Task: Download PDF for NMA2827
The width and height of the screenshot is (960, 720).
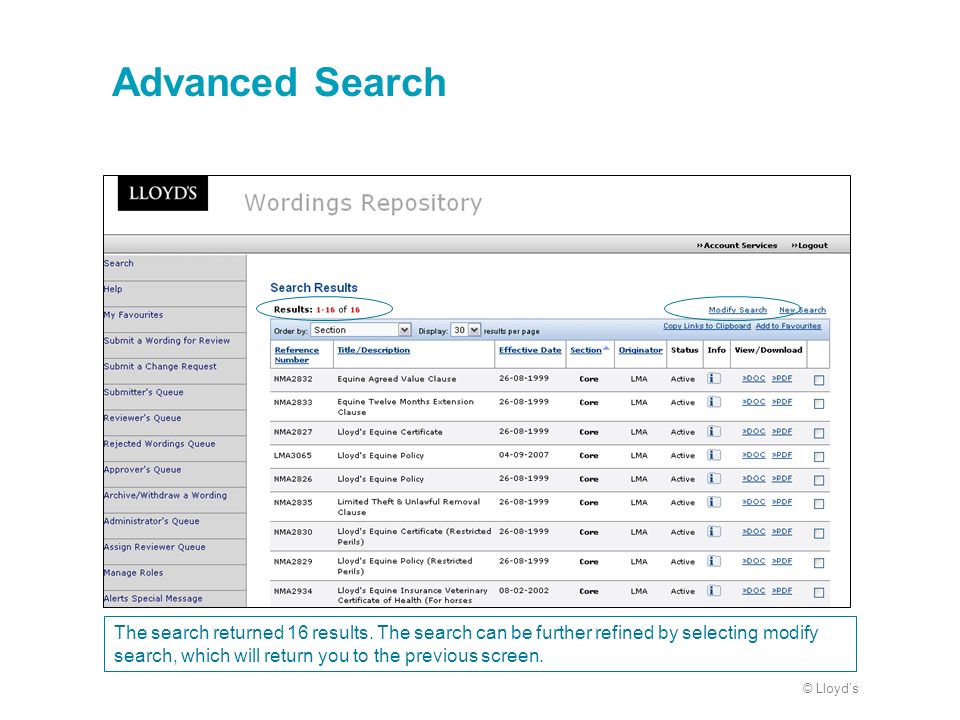Action: (x=782, y=431)
